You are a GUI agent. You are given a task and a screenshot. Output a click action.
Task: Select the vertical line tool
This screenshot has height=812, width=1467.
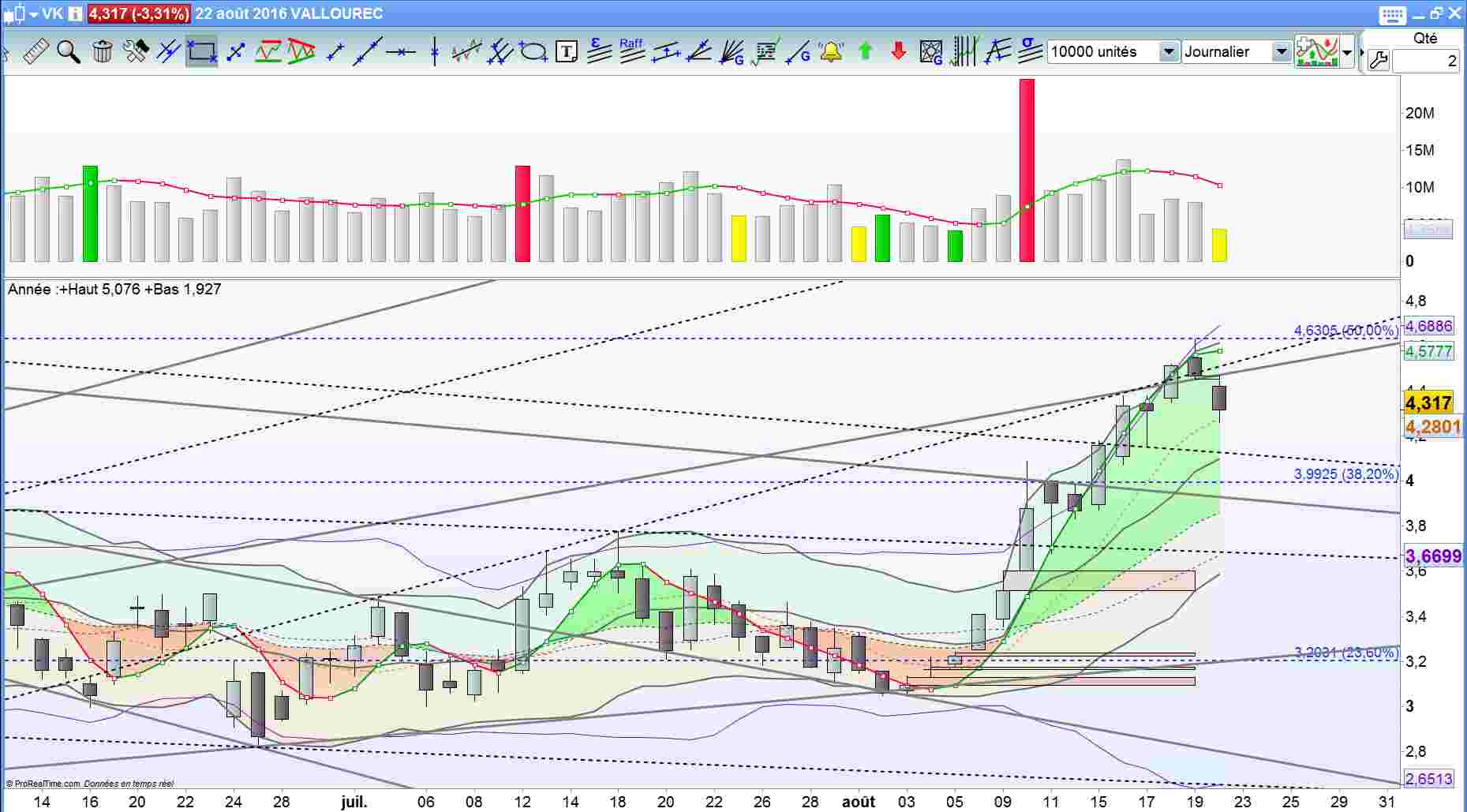tap(434, 52)
